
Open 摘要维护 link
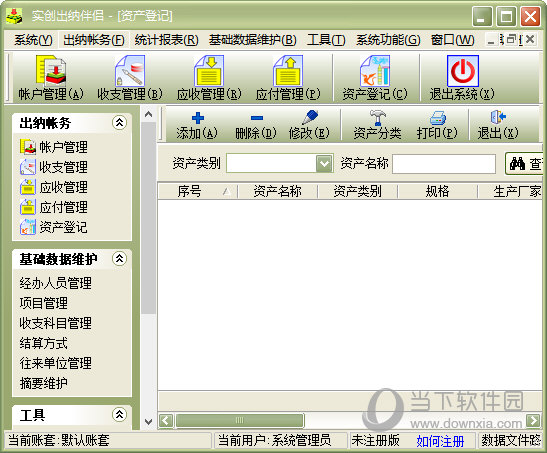pos(44,383)
